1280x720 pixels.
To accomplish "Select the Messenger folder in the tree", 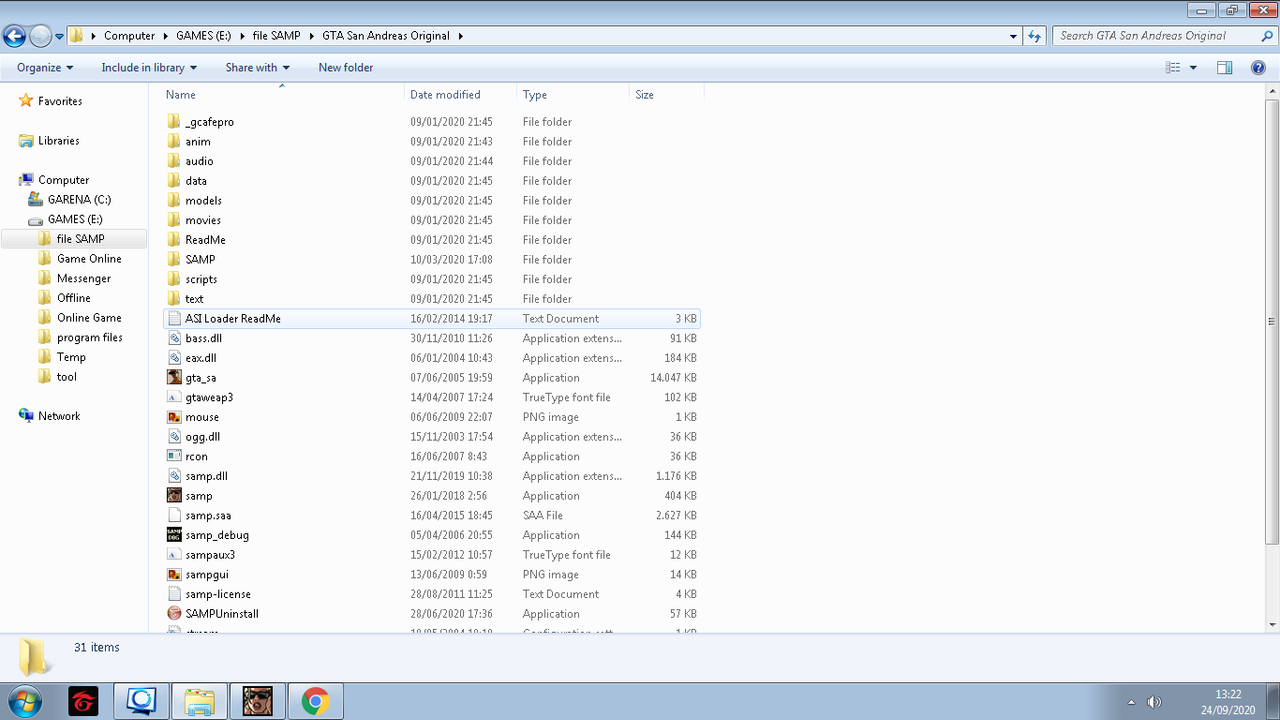I will point(84,279).
